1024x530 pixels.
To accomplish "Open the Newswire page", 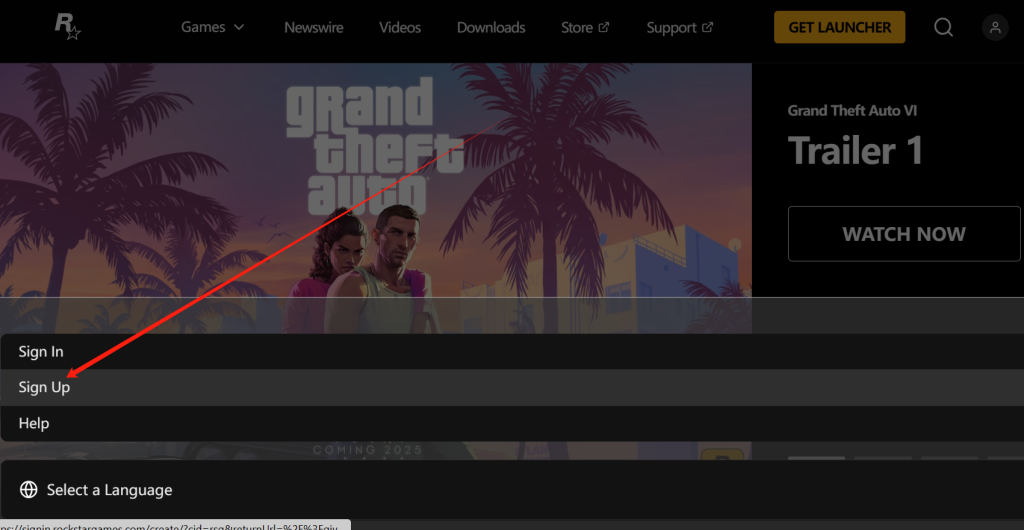I will tap(313, 27).
